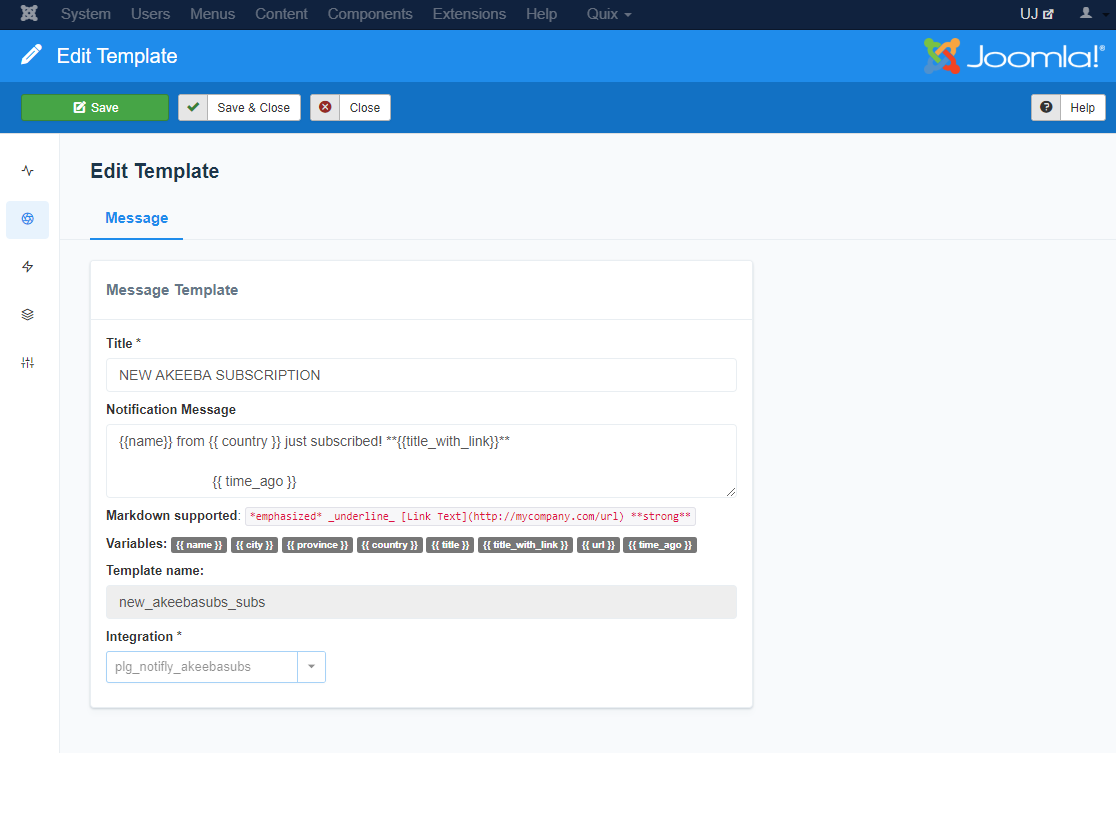
Task: Open the System menu
Action: (x=86, y=14)
